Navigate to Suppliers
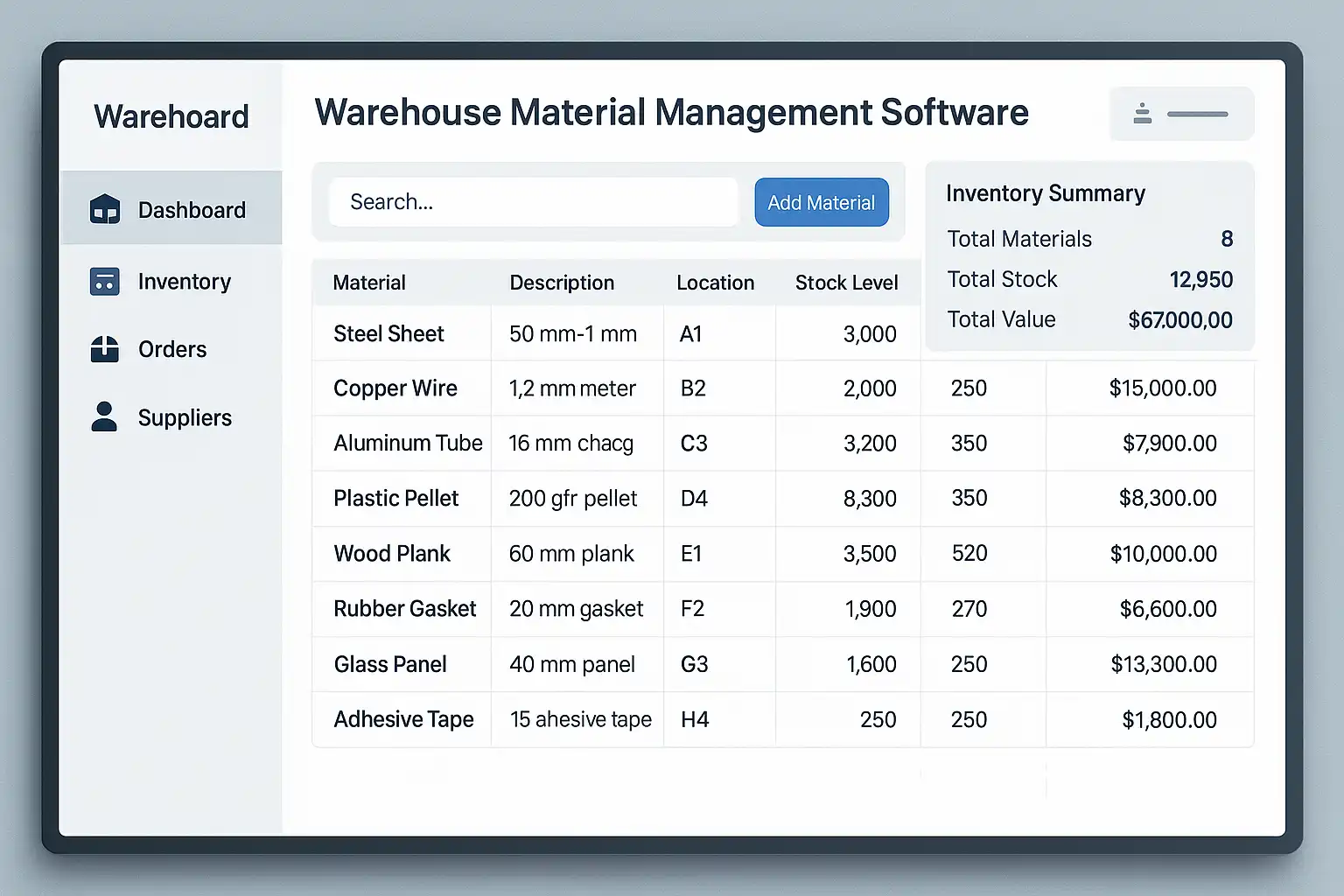 [x=185, y=418]
